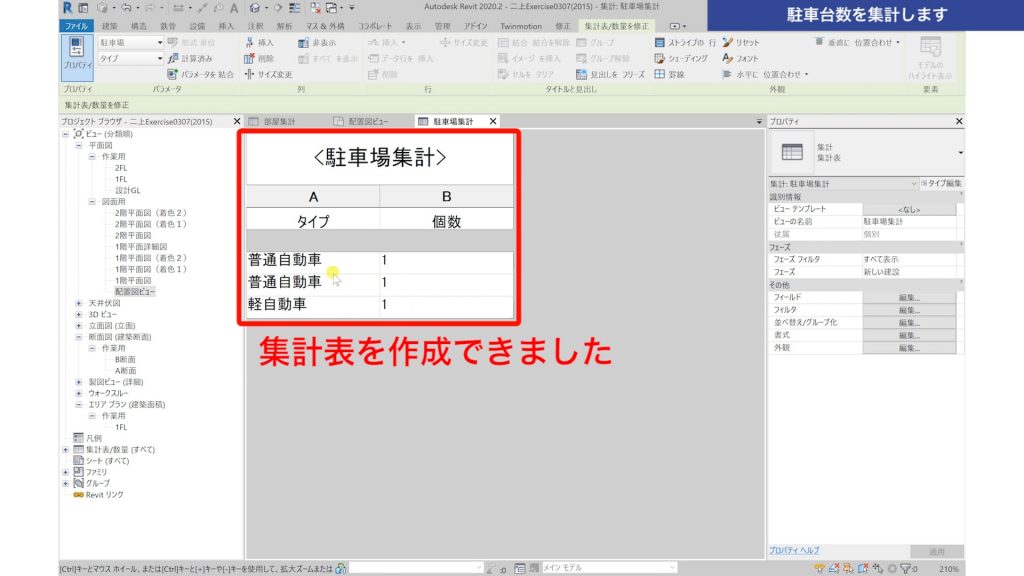
Task: Expand the 3Dビュー tree node
Action: (x=78, y=314)
